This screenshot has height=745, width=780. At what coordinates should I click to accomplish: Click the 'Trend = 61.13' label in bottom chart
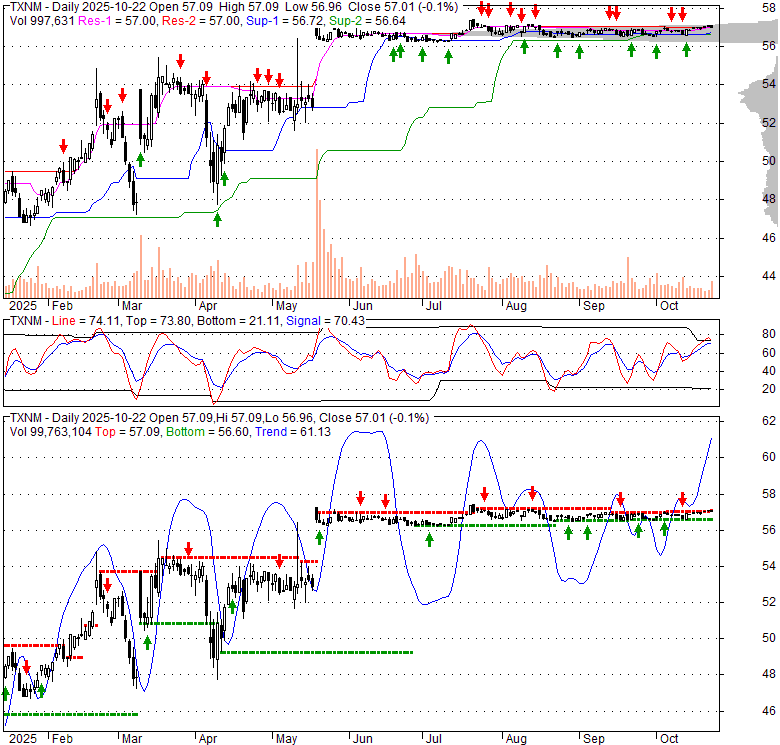(292, 432)
